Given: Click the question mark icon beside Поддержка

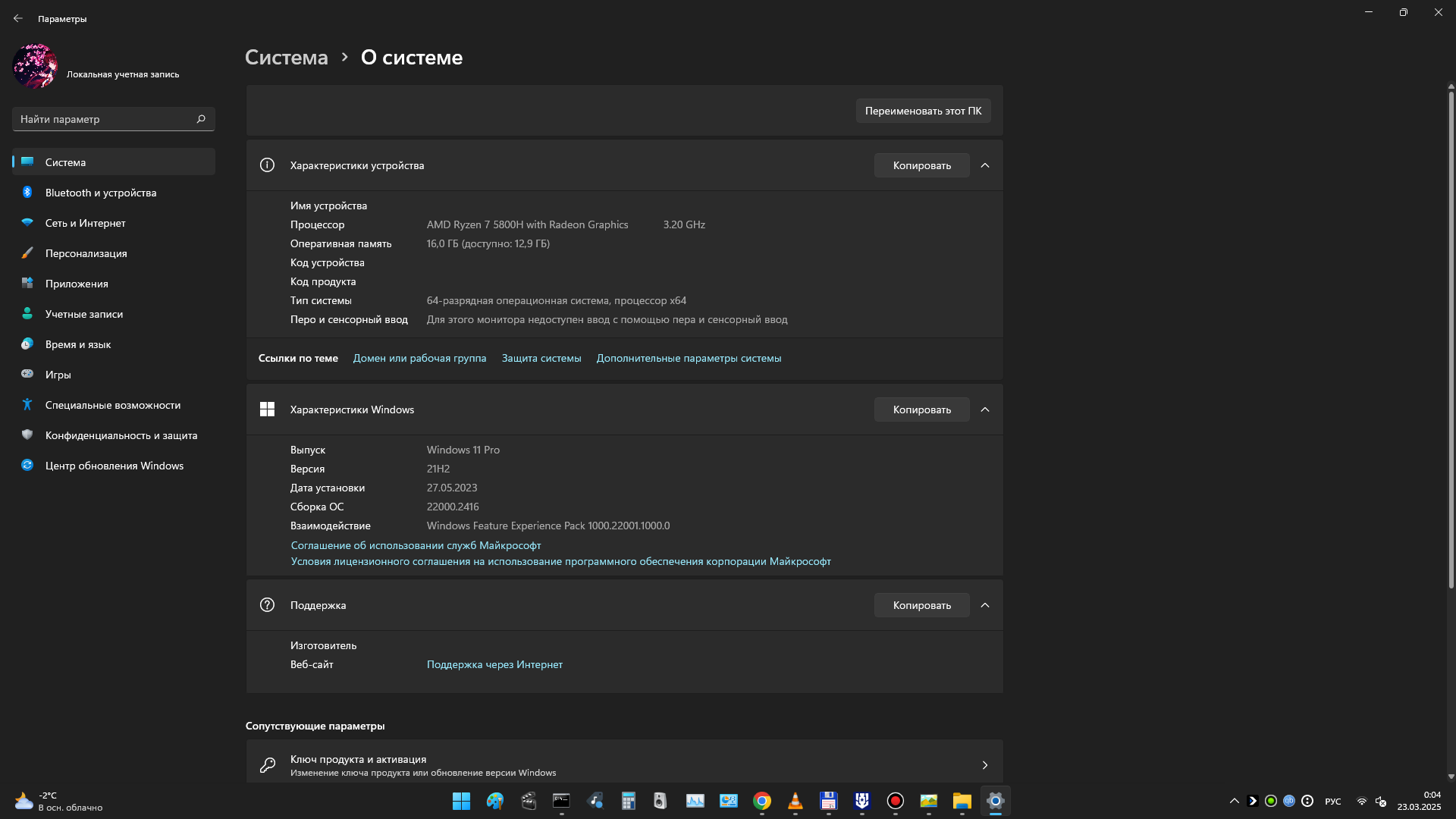Looking at the screenshot, I should click(267, 604).
